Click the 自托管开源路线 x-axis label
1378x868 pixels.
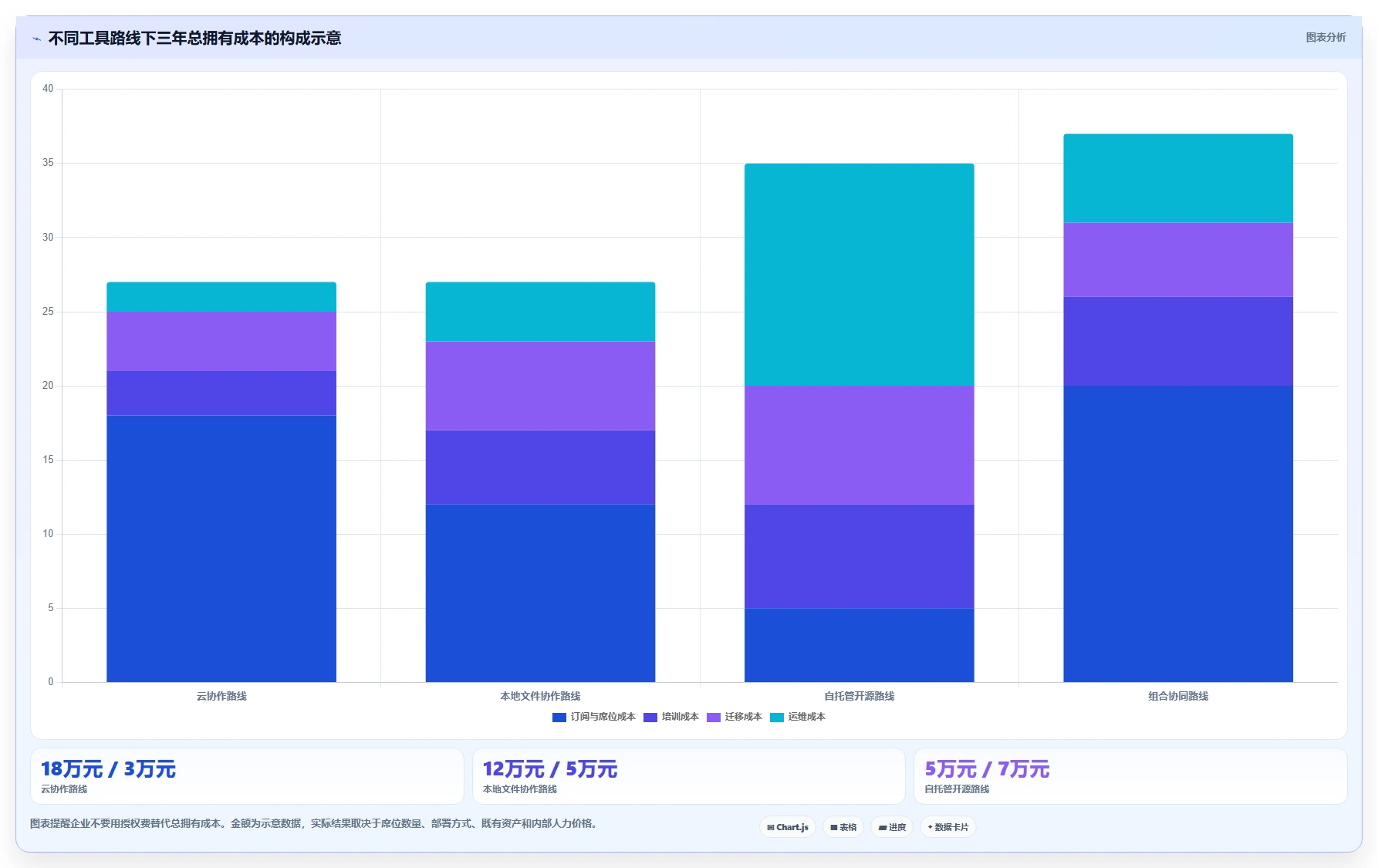[x=860, y=696]
